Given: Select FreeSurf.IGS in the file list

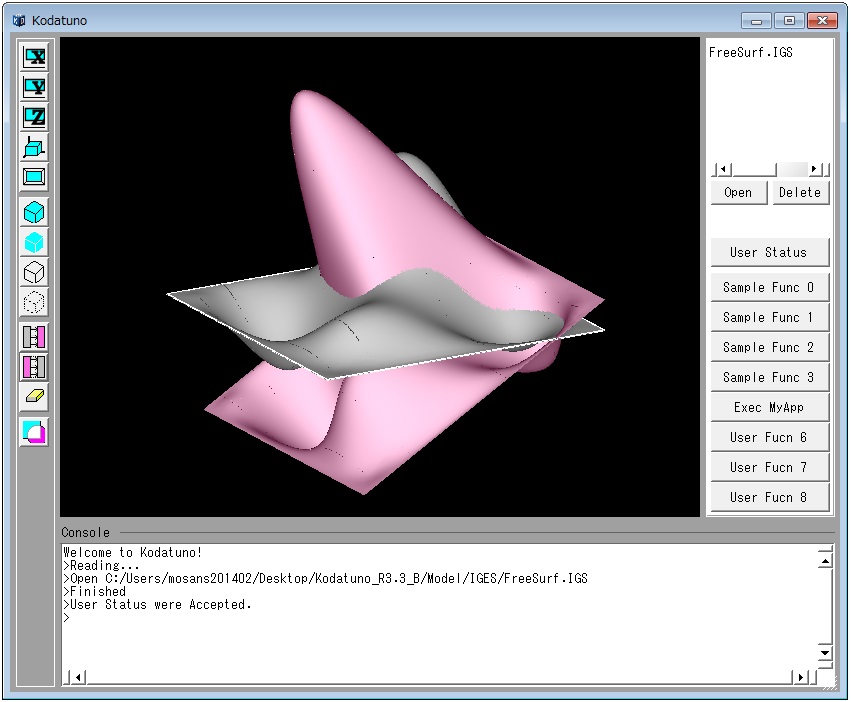Looking at the screenshot, I should (x=750, y=53).
